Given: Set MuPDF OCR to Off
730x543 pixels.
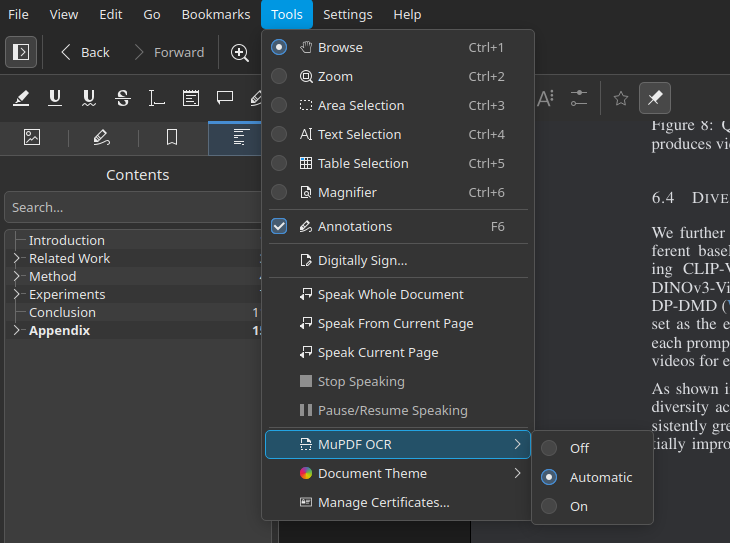Looking at the screenshot, I should point(592,448).
